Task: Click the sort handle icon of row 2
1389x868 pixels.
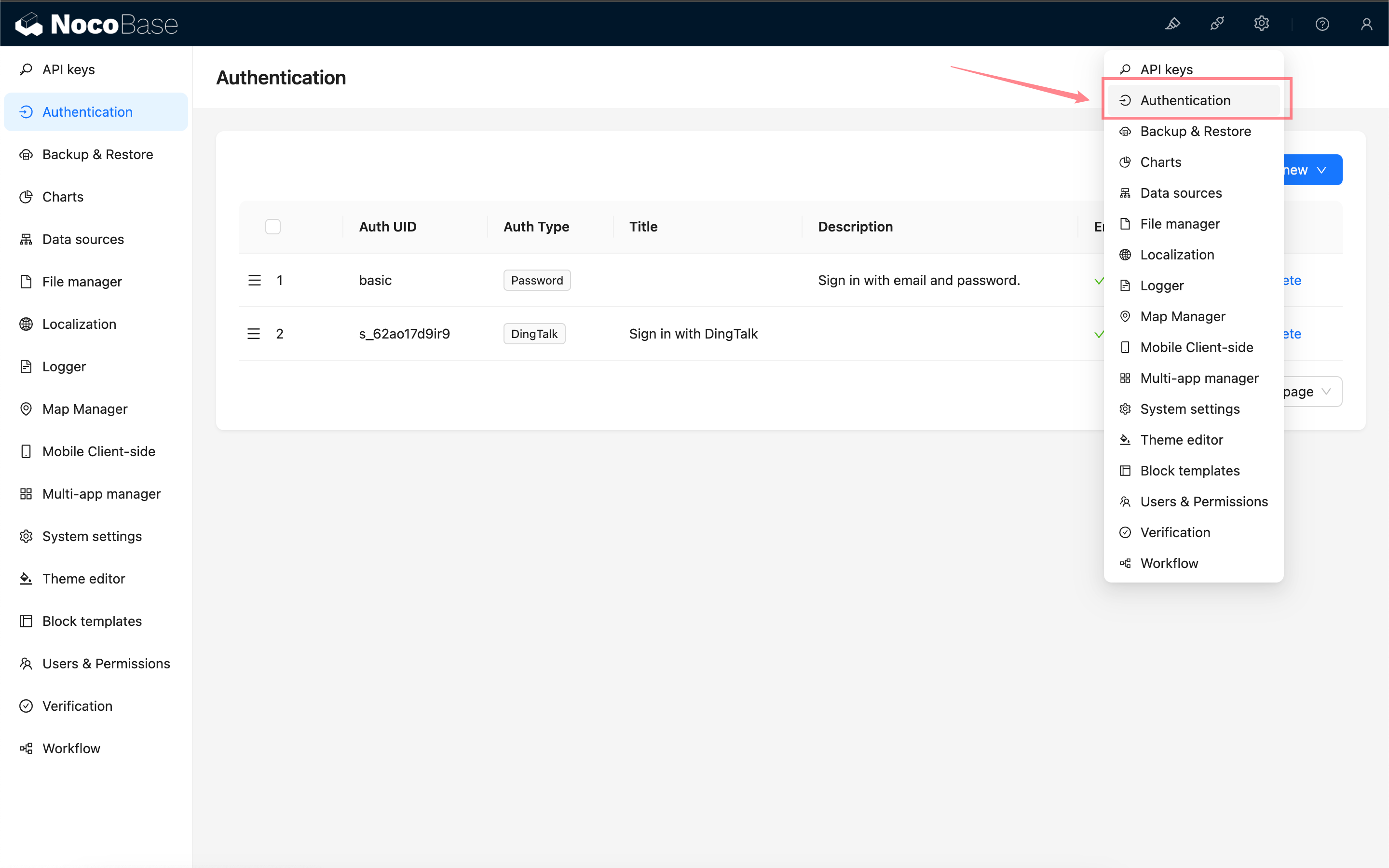Action: [x=254, y=334]
